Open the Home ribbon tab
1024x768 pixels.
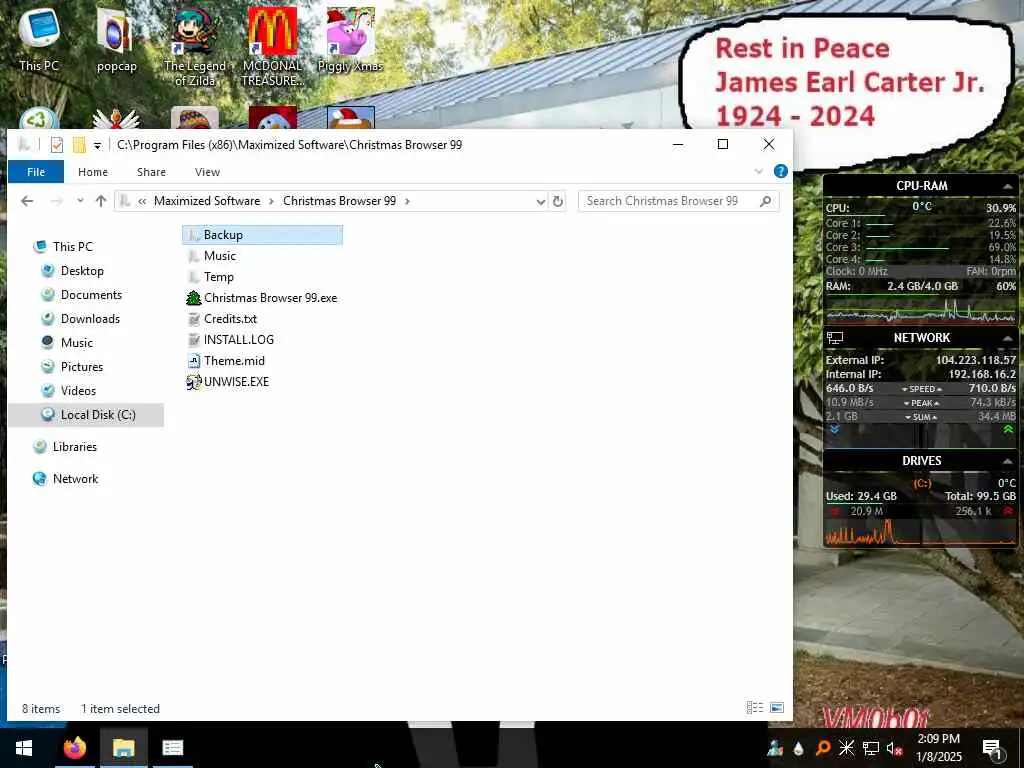93,172
